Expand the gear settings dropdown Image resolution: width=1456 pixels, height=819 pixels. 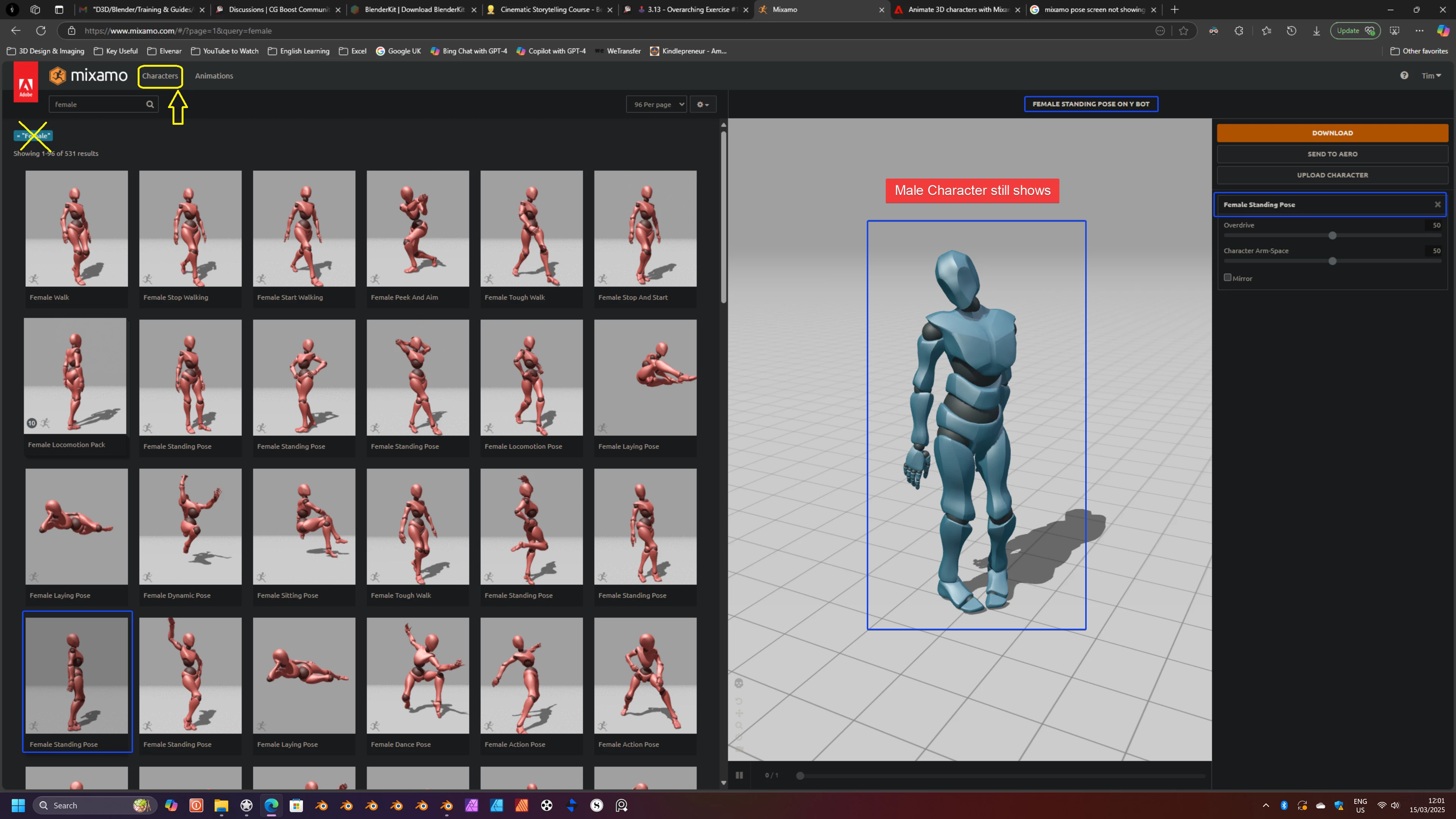(703, 104)
